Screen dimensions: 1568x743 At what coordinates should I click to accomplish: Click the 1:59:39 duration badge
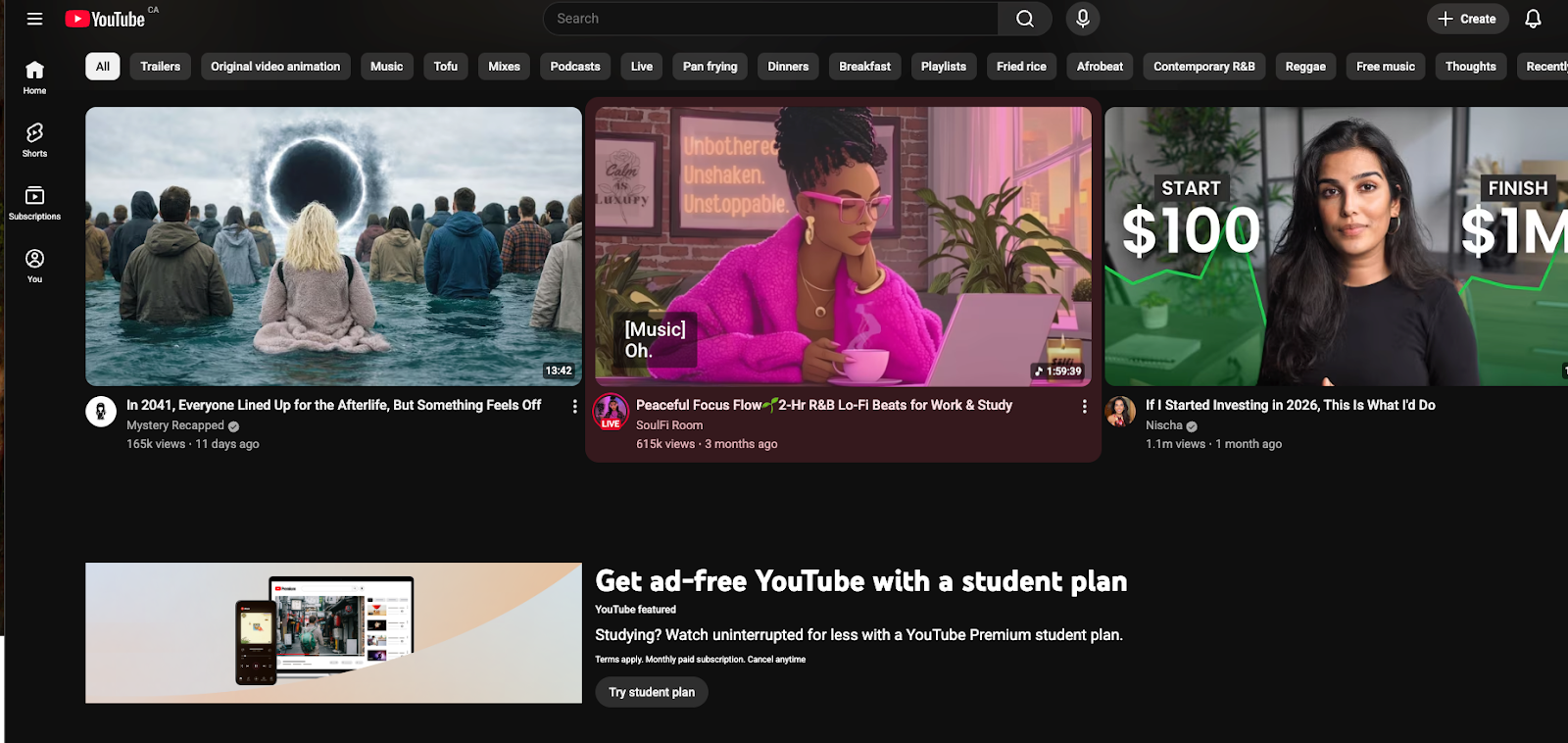tap(1057, 371)
